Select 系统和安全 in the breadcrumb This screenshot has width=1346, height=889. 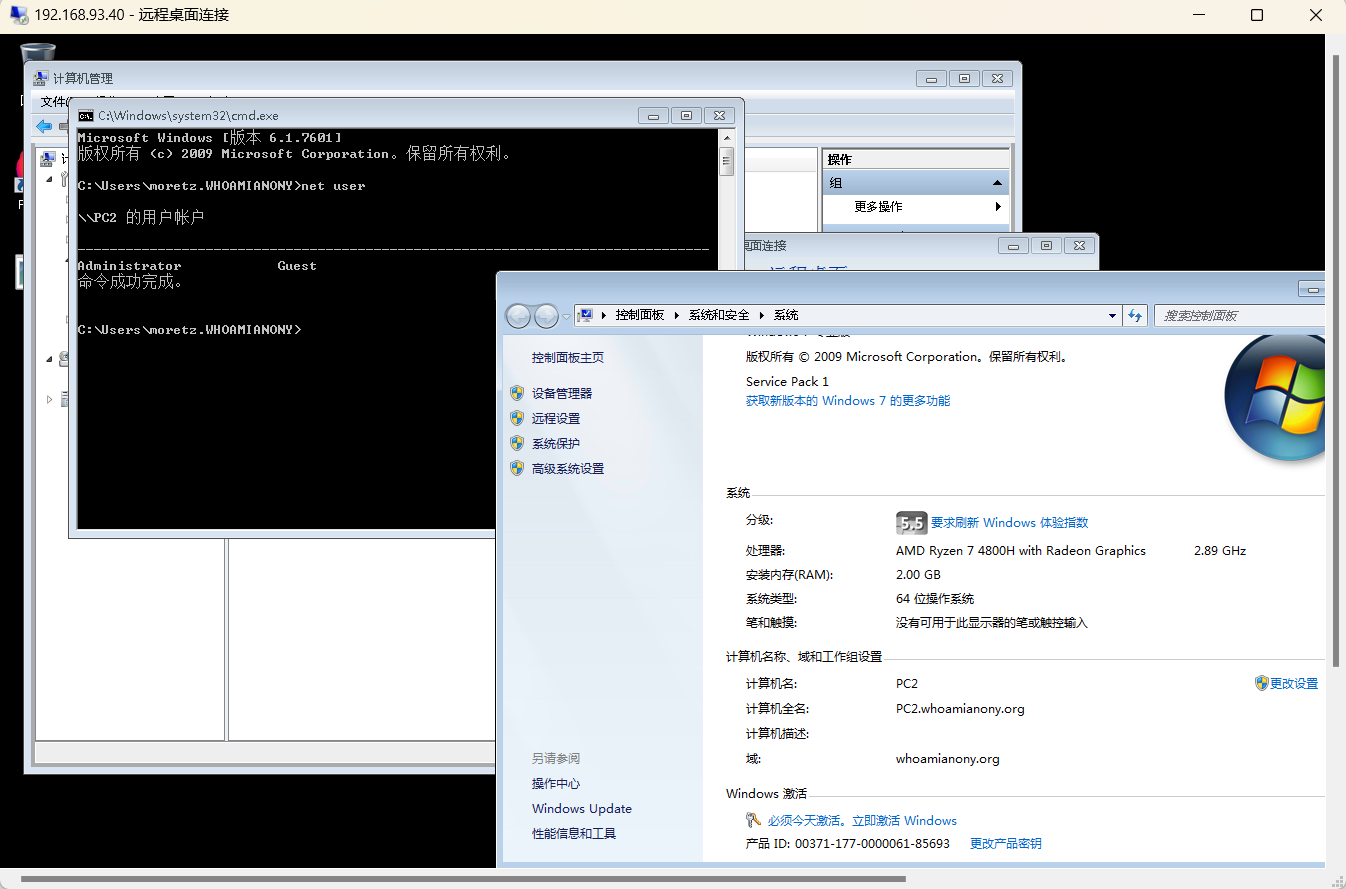click(719, 315)
